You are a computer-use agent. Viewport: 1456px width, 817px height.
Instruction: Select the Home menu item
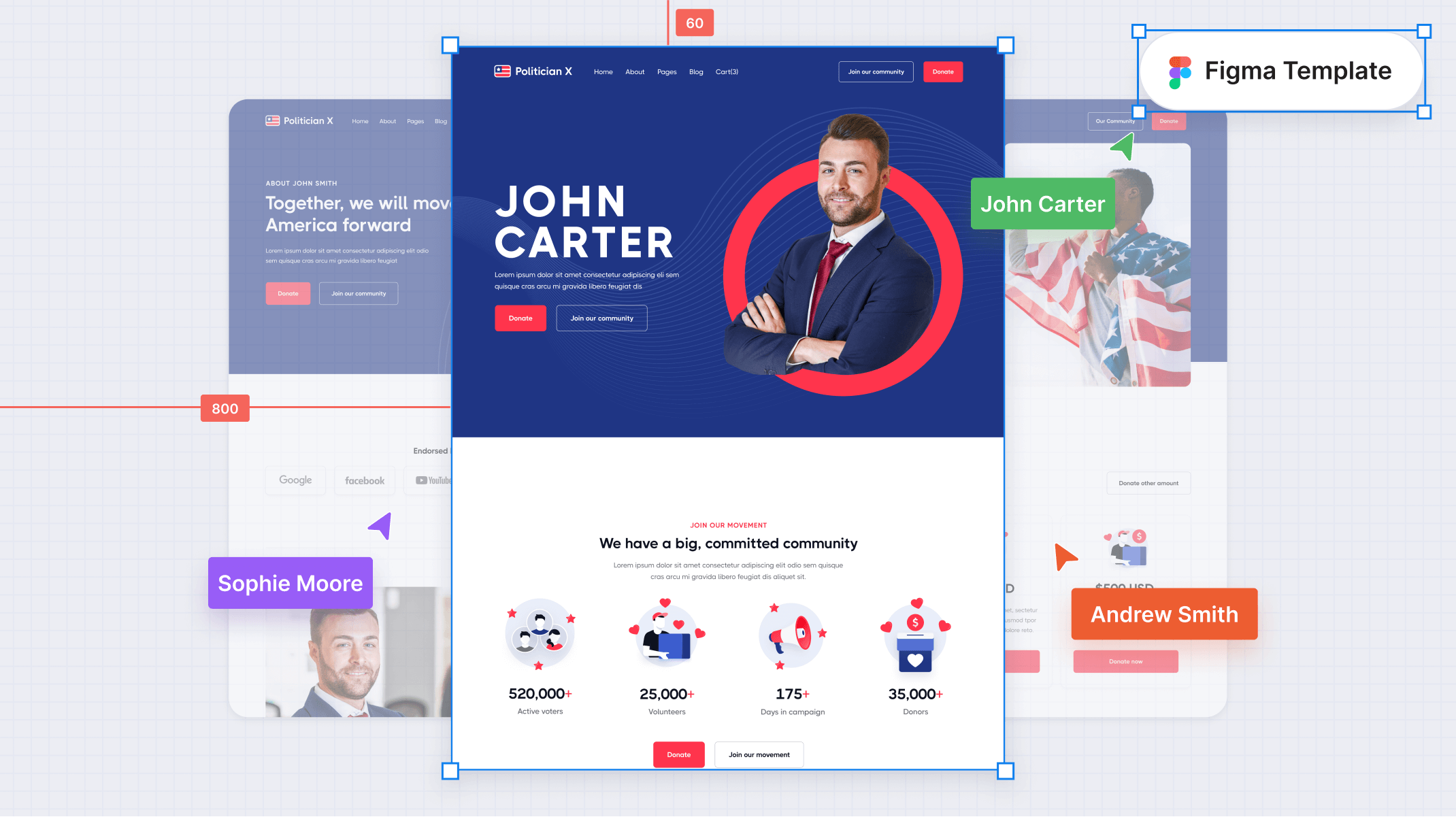tap(602, 71)
